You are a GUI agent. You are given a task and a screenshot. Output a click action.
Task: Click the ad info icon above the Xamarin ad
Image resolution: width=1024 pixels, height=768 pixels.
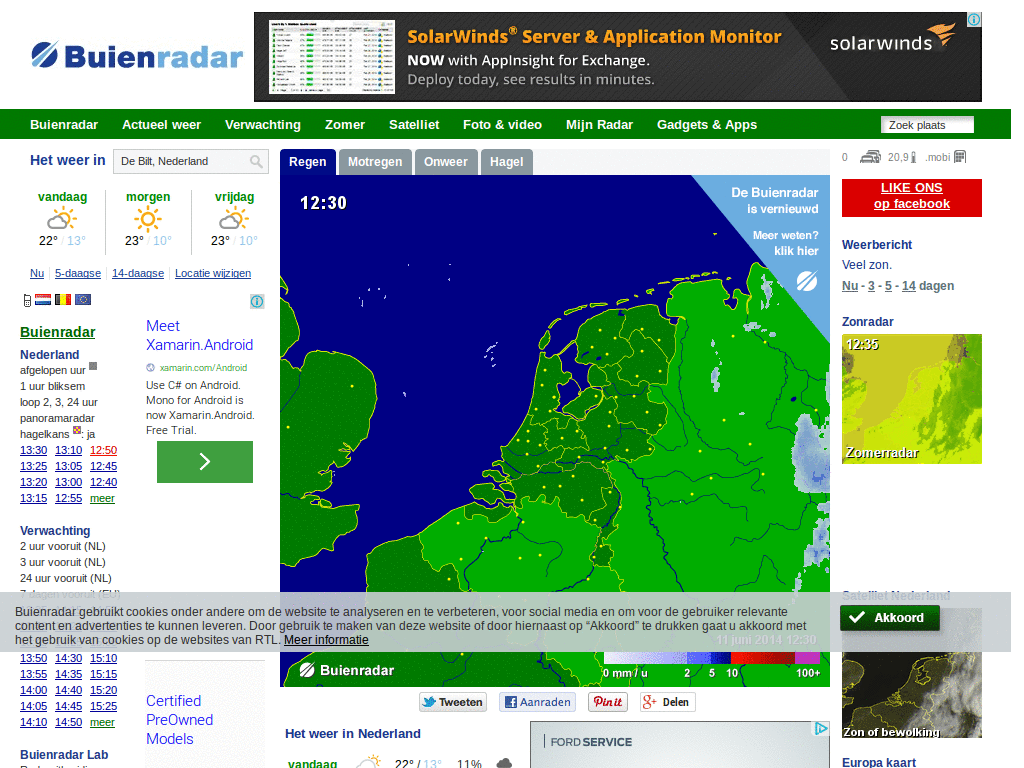pos(257,301)
